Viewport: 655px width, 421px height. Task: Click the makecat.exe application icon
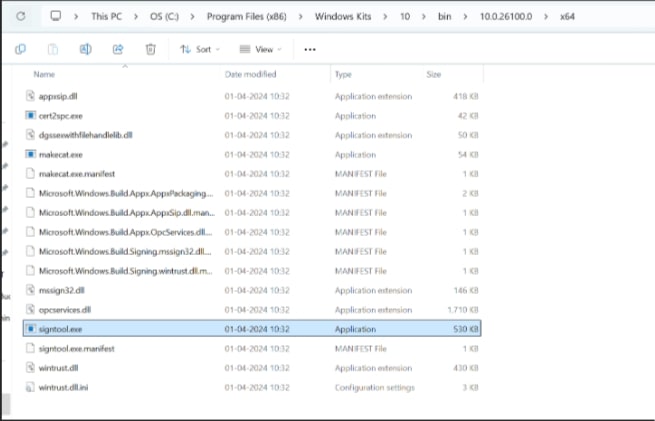[x=30, y=154]
